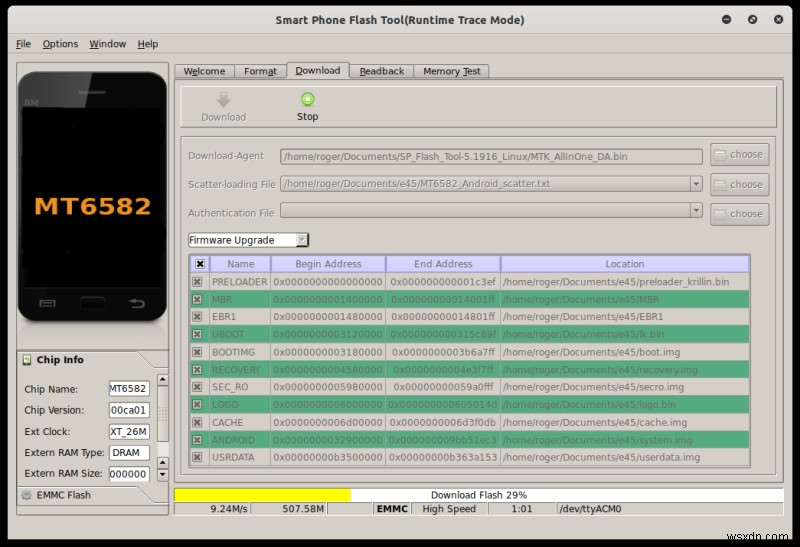Viewport: 800px width, 547px height.
Task: Click the home key on phone image
Action: (92, 303)
